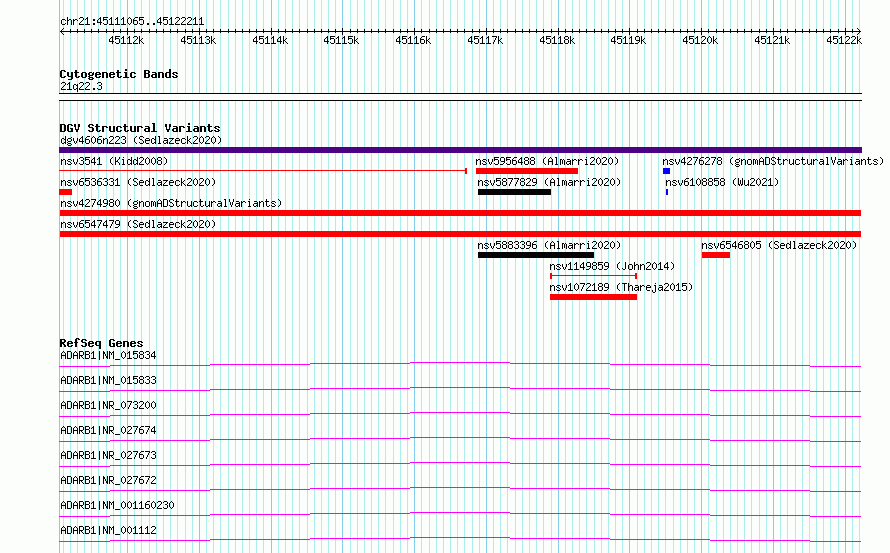Click the thin red nsv1149859 variant line
890x553 pixels.
coord(593,276)
